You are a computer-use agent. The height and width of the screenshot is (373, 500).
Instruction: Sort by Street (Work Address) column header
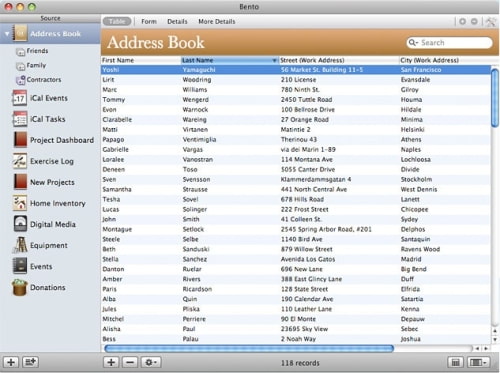(339, 60)
